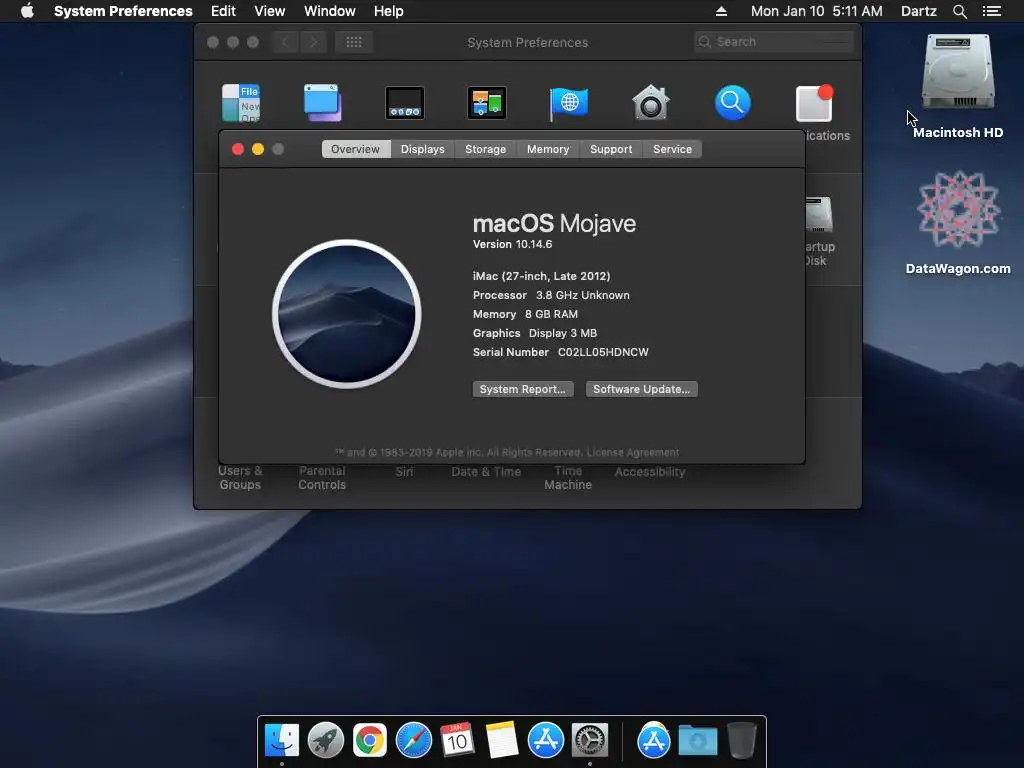This screenshot has height=768, width=1024.
Task: Open the Notifications preferences icon
Action: (814, 103)
